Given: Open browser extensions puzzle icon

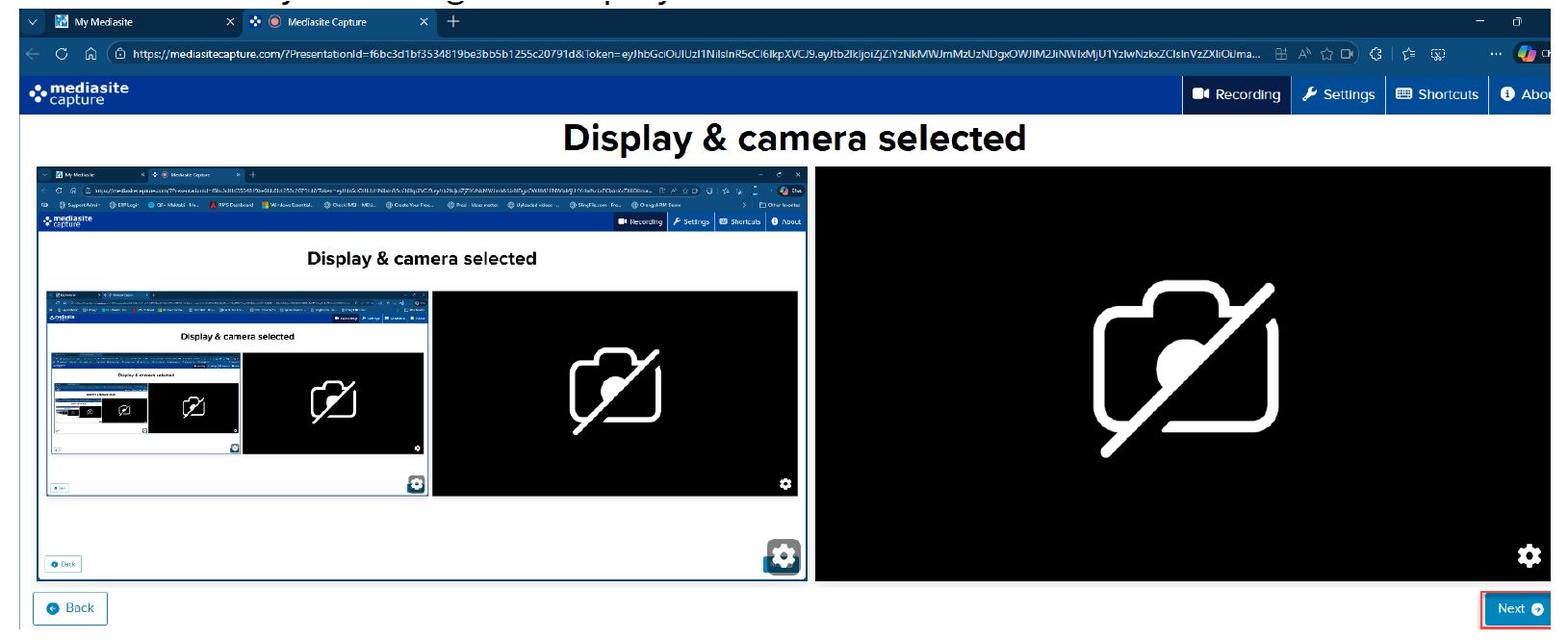Looking at the screenshot, I should pos(1375,54).
